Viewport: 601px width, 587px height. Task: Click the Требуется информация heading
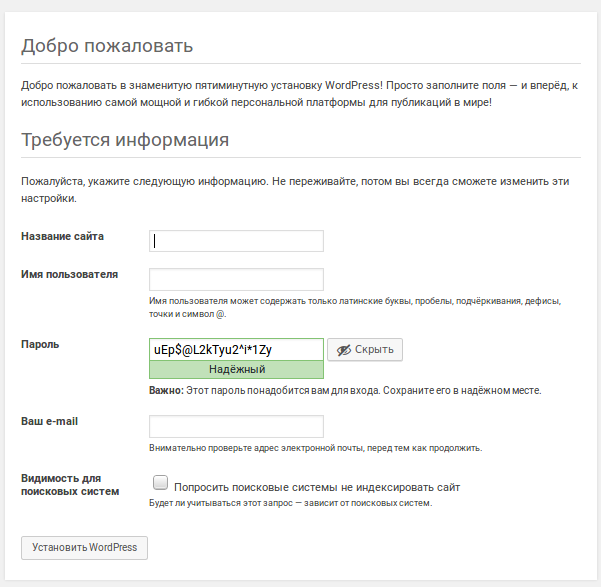pyautogui.click(x=125, y=139)
